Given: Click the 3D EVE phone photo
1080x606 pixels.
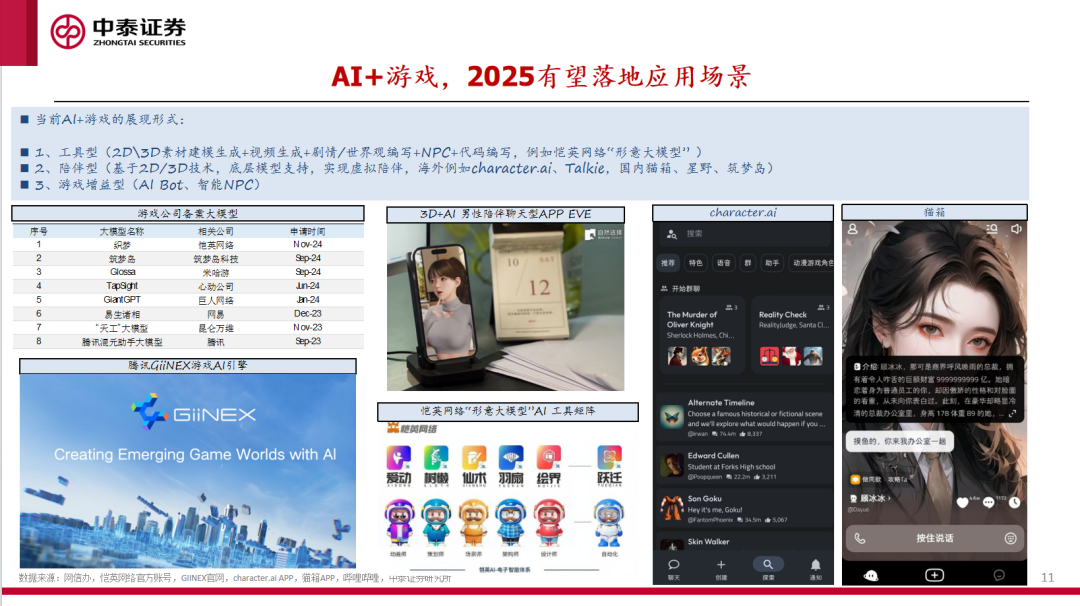Looking at the screenshot, I should tap(506, 307).
